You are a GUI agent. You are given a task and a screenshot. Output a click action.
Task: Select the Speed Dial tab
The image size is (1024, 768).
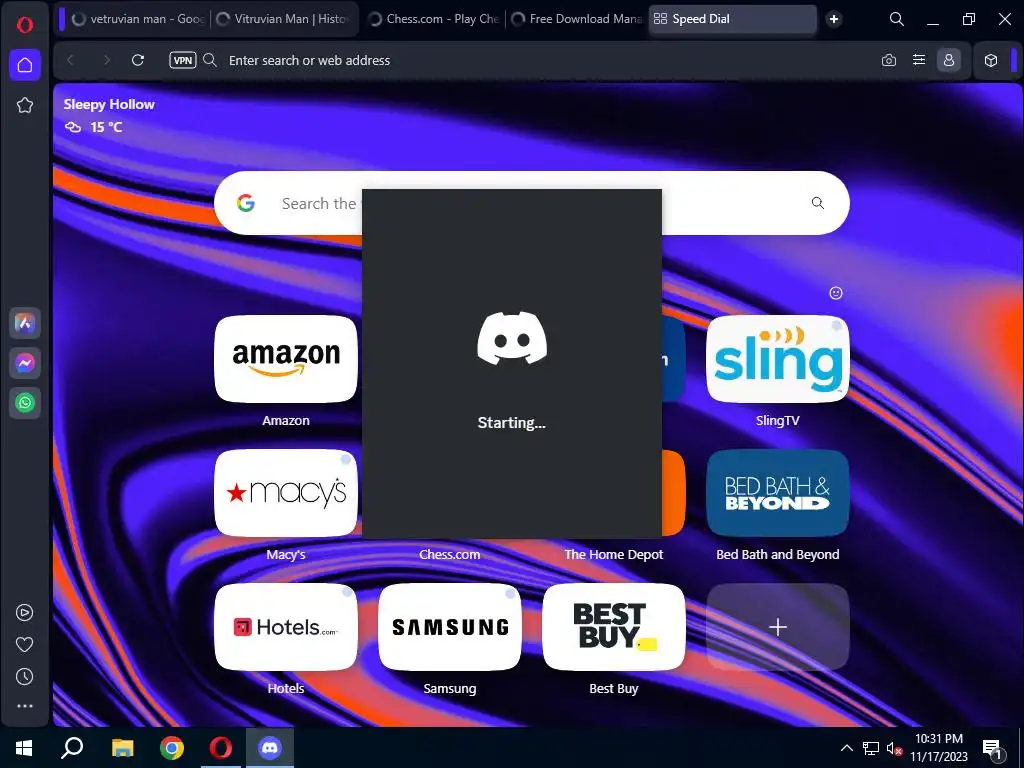(x=733, y=19)
